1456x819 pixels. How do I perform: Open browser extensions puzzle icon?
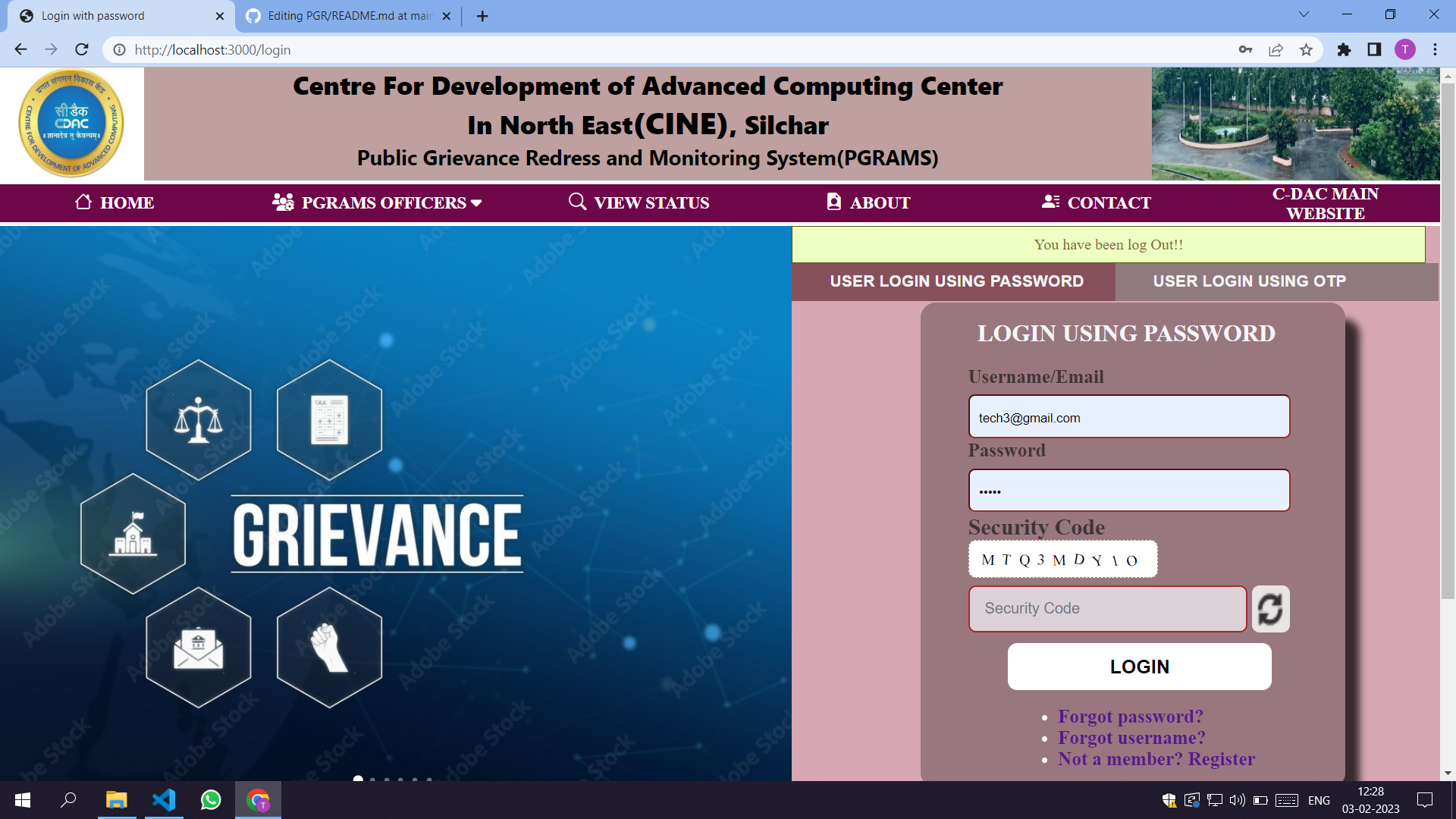[x=1344, y=50]
